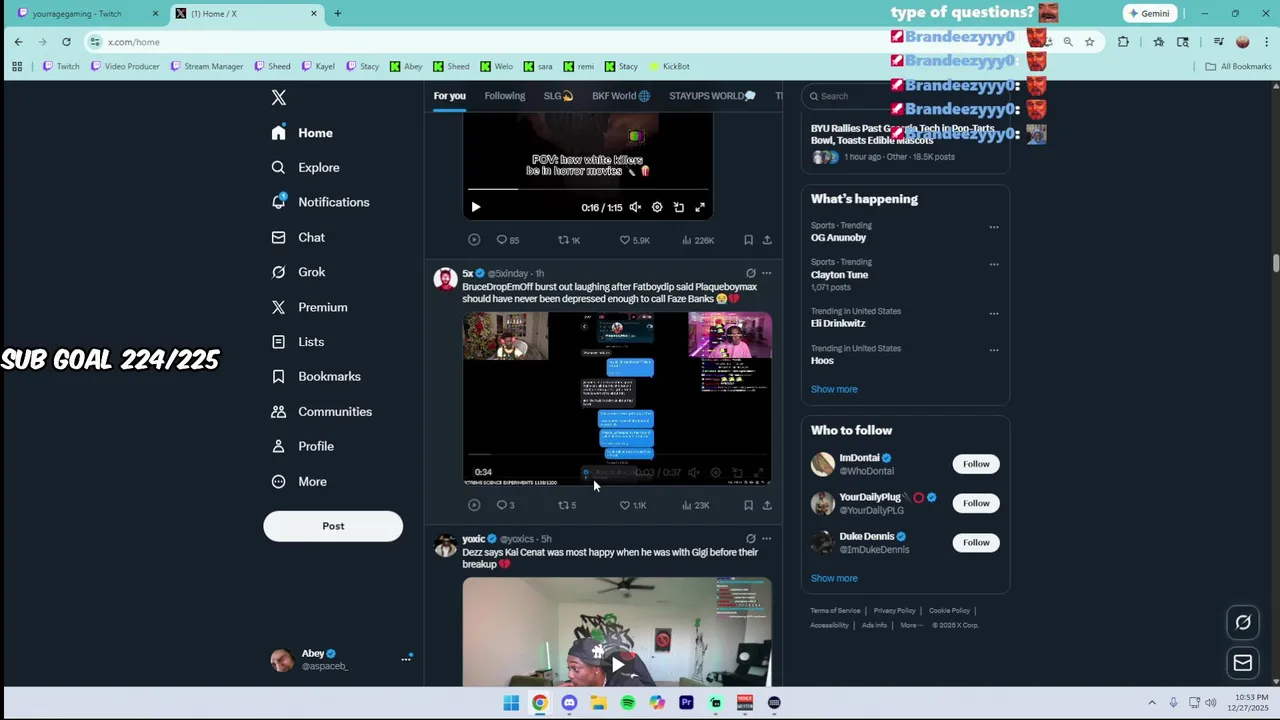
Task: Switch to the STAYUPS WORLD tab
Action: click(712, 96)
